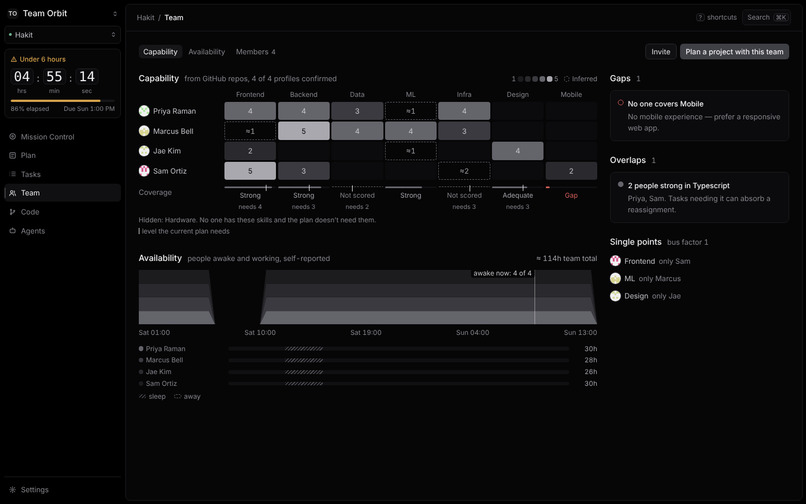This screenshot has width=806, height=504.
Task: Click the red circle on Mobile gap card
Action: click(620, 103)
